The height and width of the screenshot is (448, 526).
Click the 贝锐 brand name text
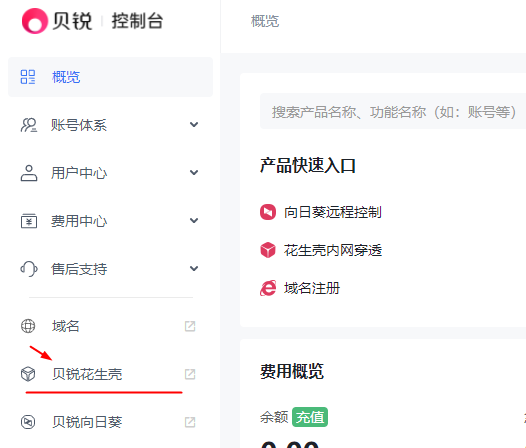tap(72, 21)
